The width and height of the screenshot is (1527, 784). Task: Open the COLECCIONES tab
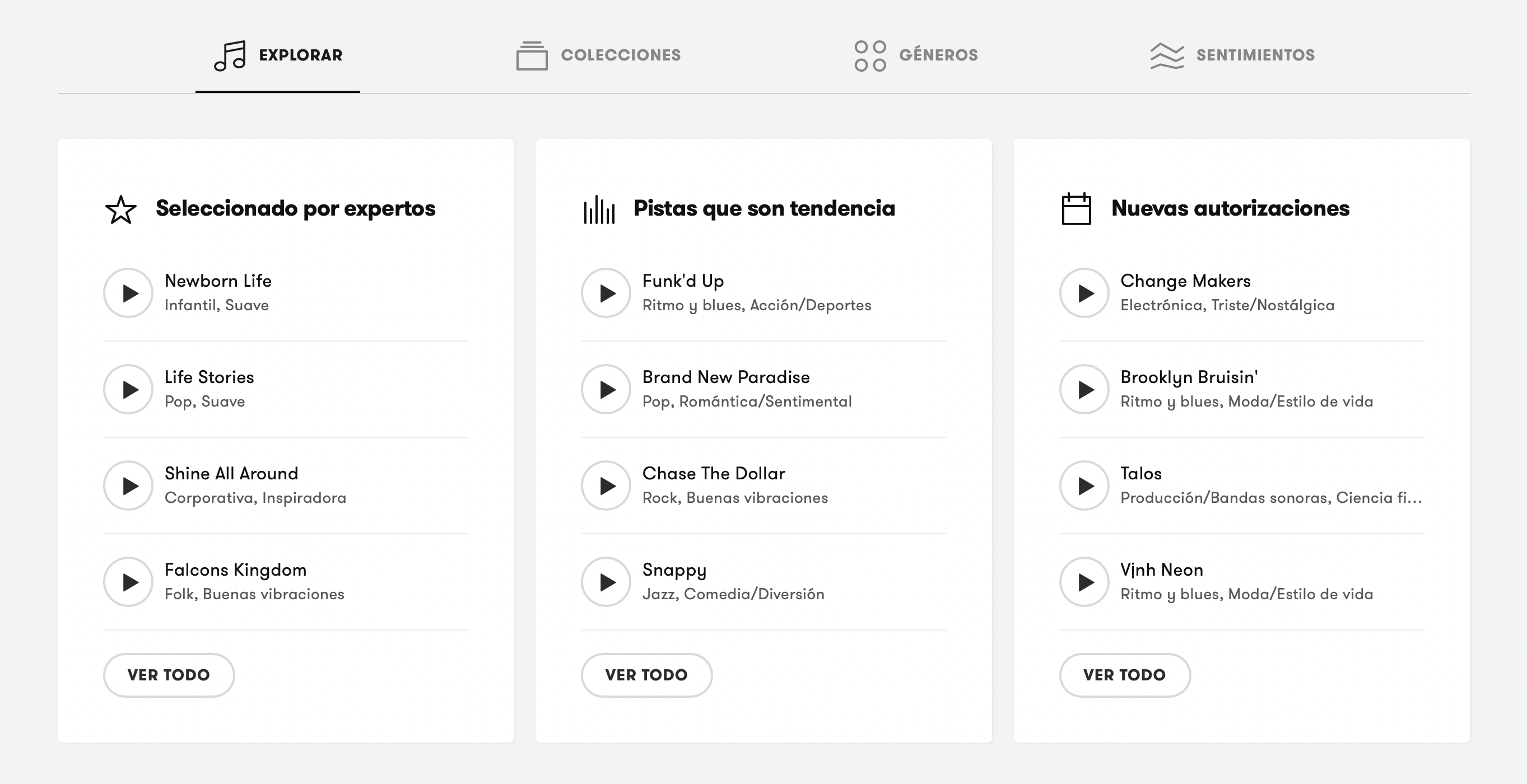599,55
